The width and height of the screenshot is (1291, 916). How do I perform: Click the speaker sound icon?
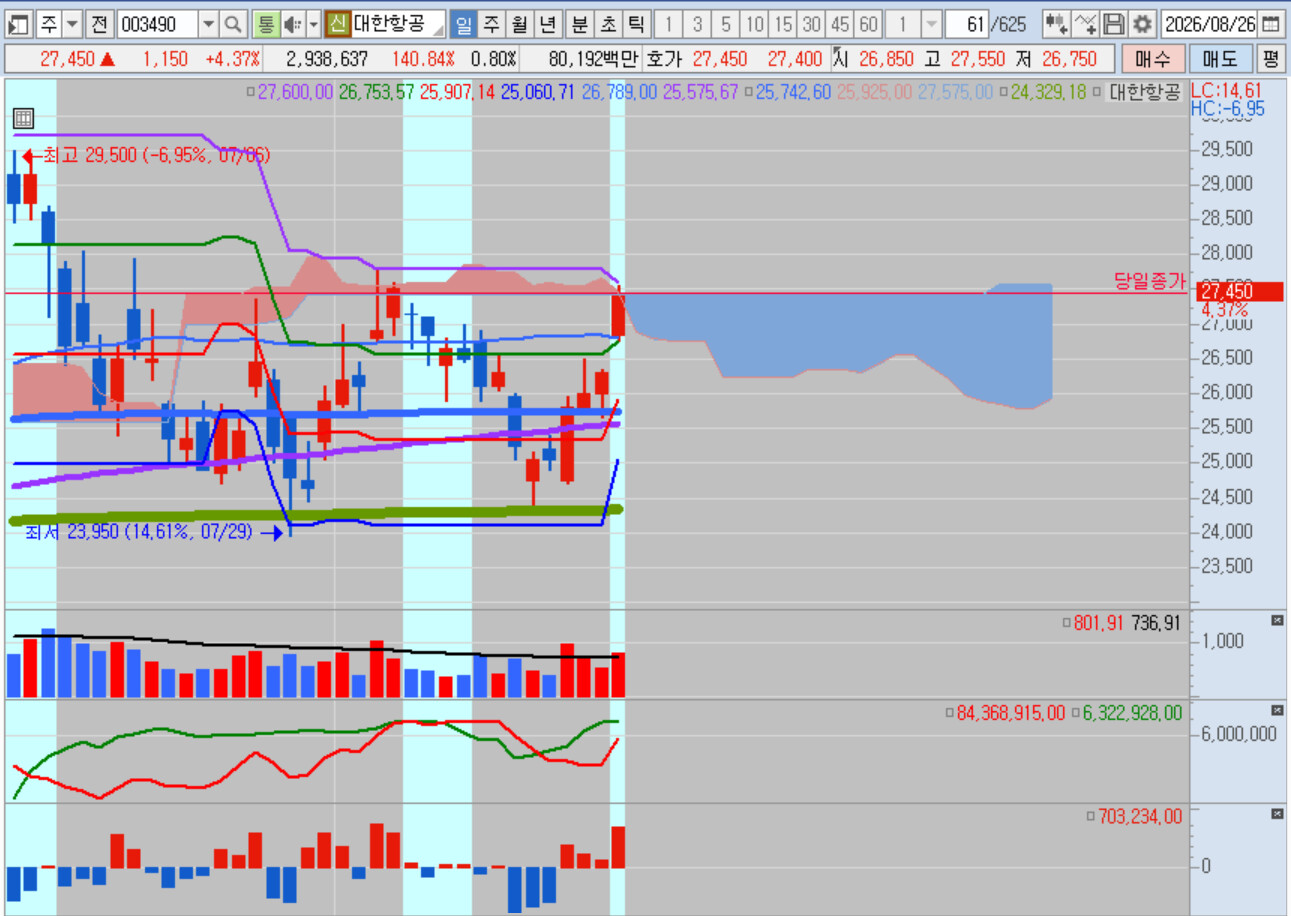pos(292,23)
